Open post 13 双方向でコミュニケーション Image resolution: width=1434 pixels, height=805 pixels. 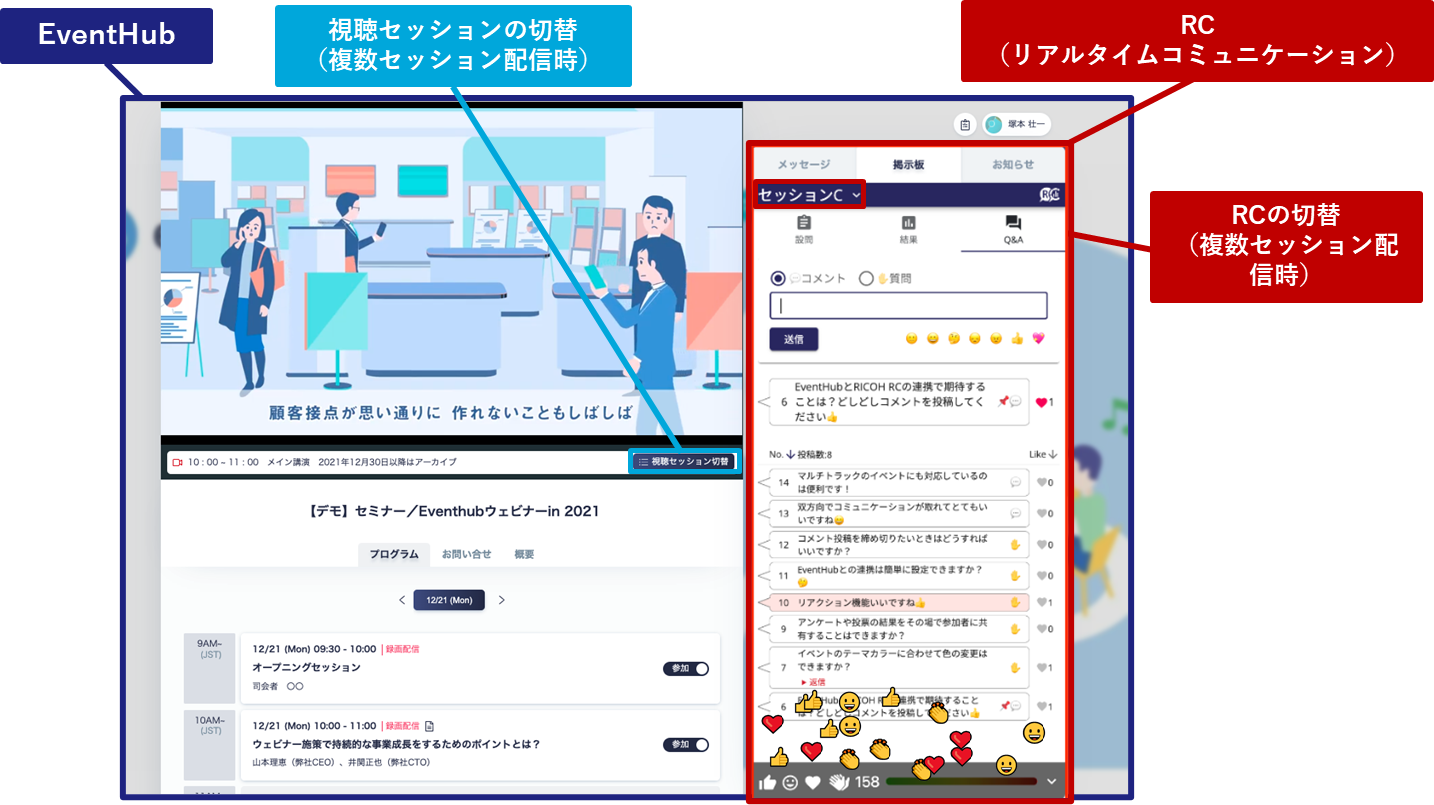899,513
